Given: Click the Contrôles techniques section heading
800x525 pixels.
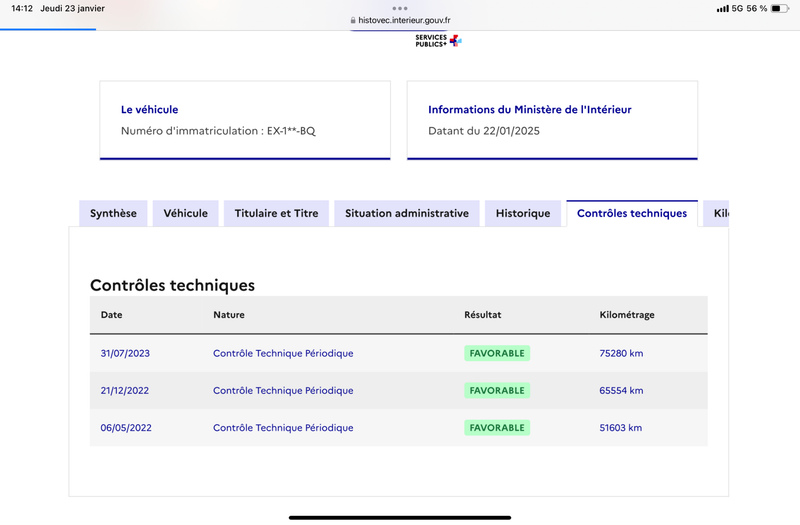Looking at the screenshot, I should (x=172, y=285).
